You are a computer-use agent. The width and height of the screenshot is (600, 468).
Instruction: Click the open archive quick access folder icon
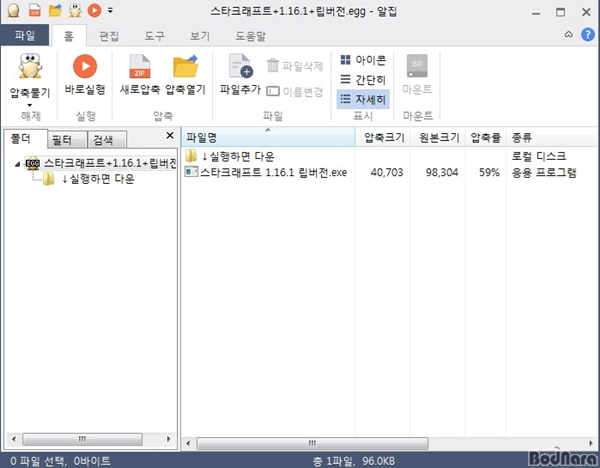(55, 10)
